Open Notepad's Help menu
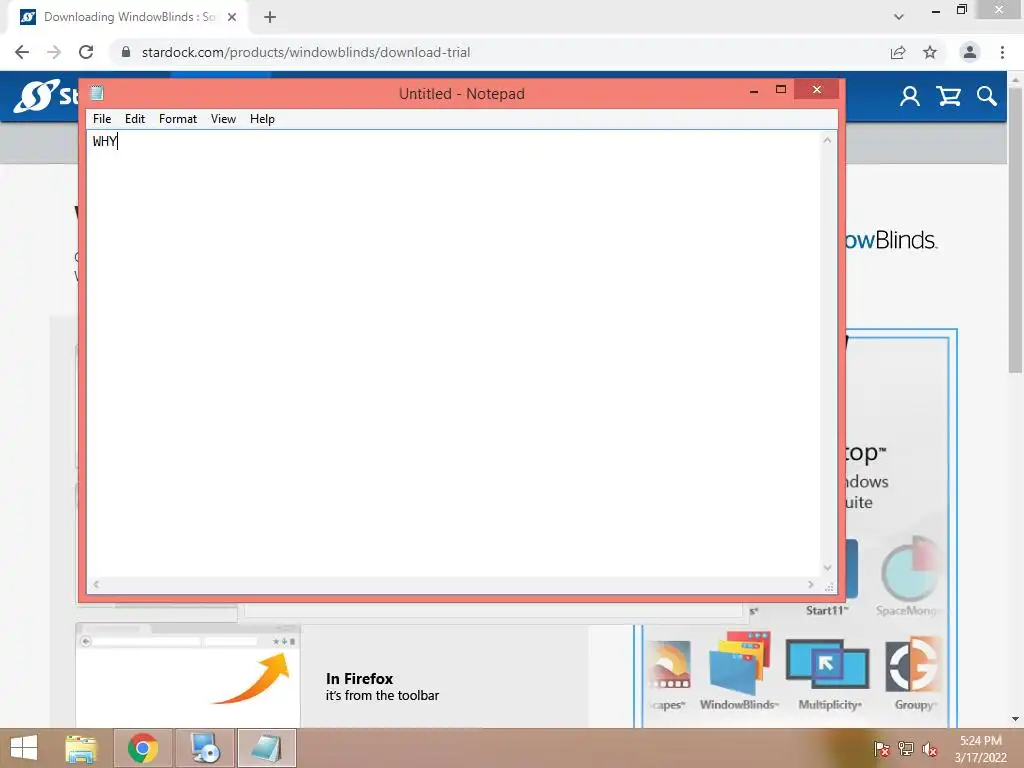1024x768 pixels. [x=262, y=119]
